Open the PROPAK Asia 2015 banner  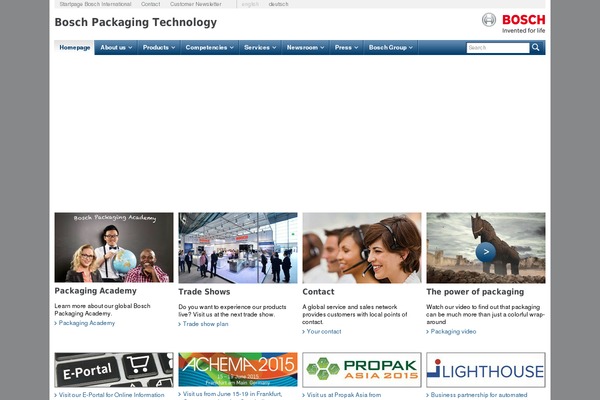click(x=362, y=370)
